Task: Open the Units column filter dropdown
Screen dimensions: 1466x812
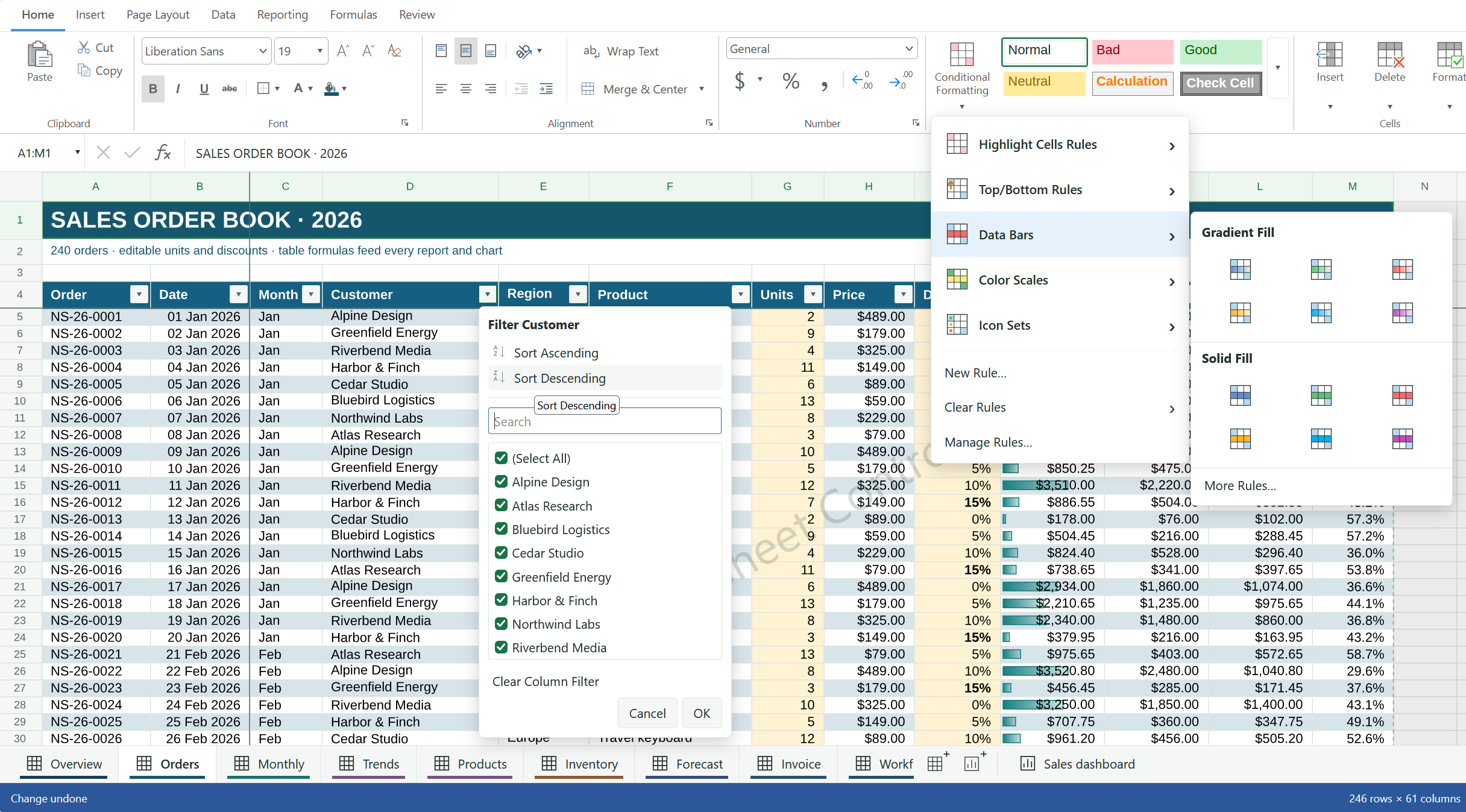Action: [x=813, y=294]
